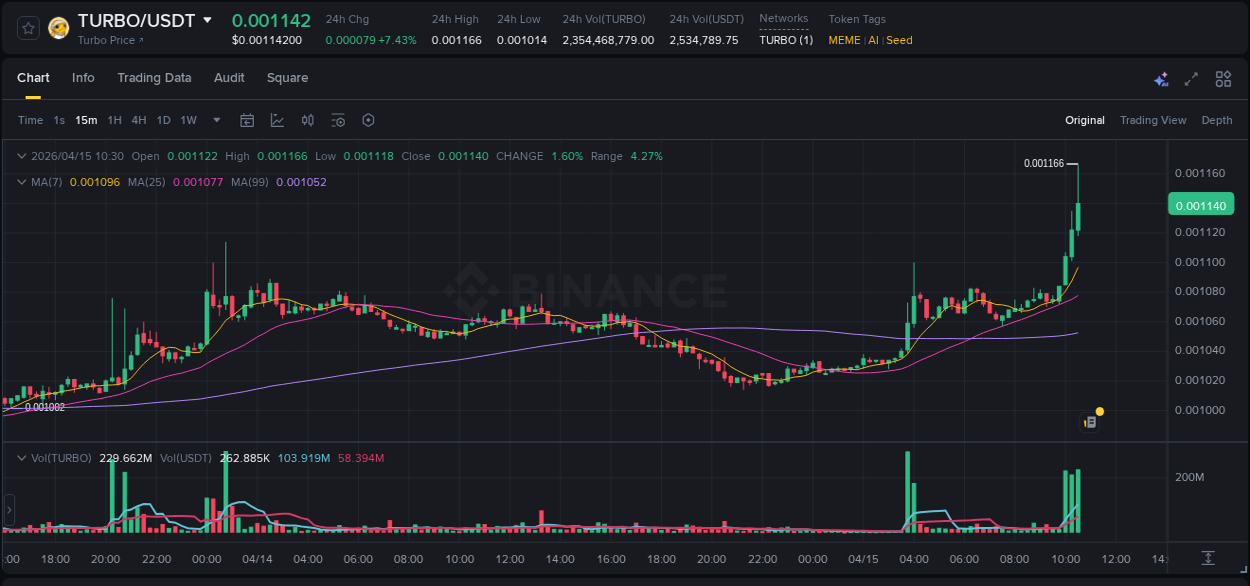Viewport: 1250px width, 586px height.
Task: Select the chart style icon next to calendar
Action: coord(277,120)
